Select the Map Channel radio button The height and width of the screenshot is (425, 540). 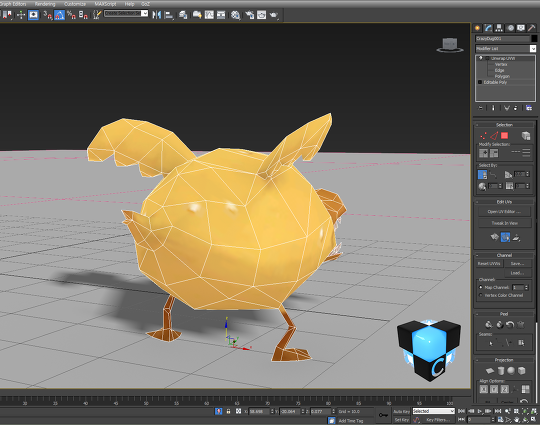tap(481, 287)
